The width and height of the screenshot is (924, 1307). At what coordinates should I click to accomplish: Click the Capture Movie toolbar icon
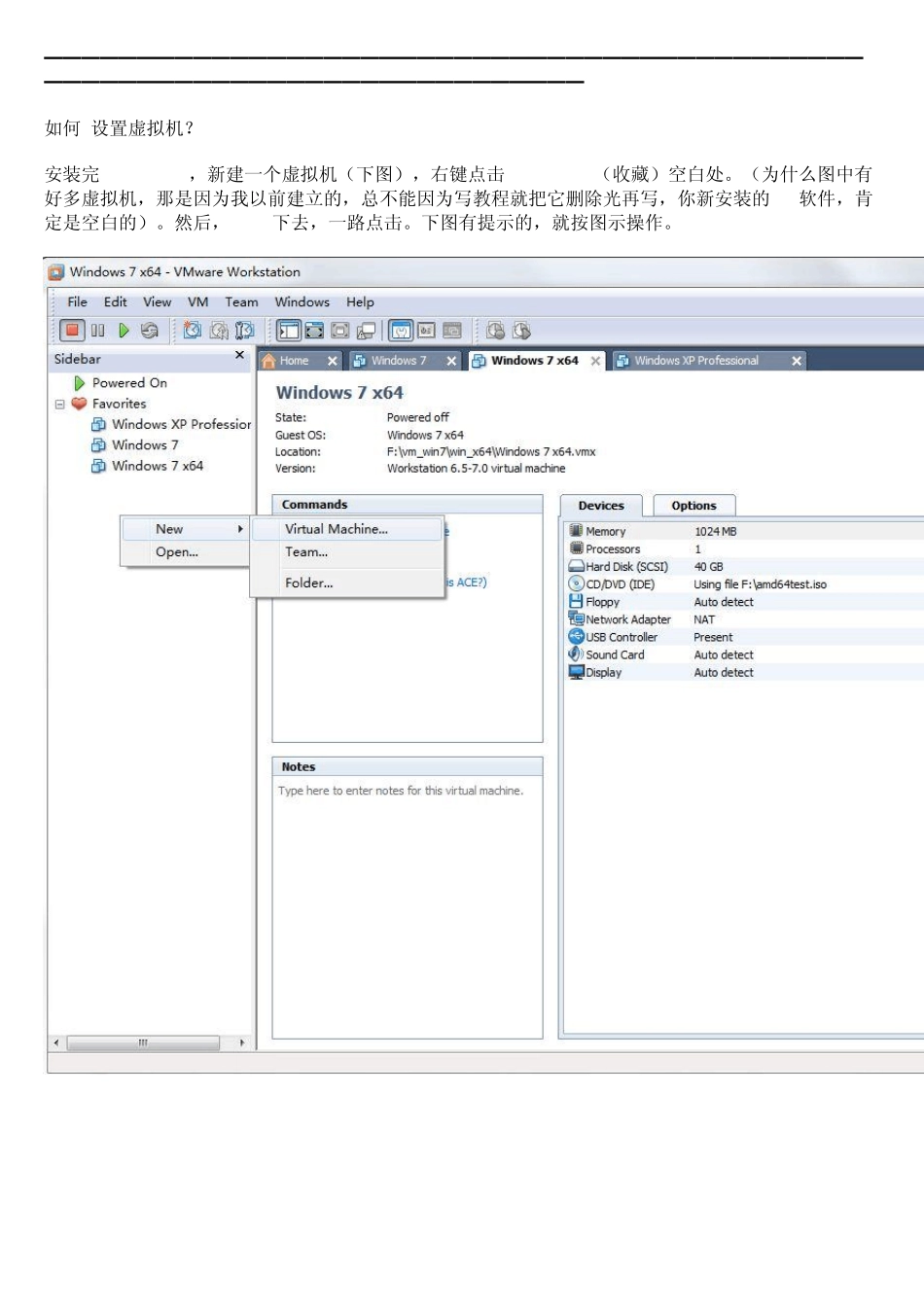pos(522,331)
